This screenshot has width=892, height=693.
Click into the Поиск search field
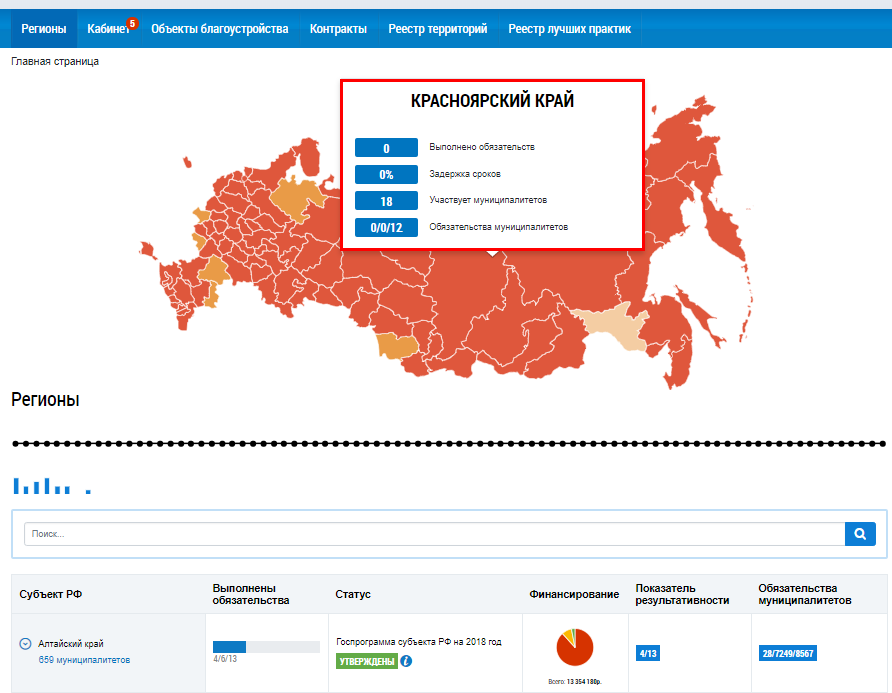(434, 534)
